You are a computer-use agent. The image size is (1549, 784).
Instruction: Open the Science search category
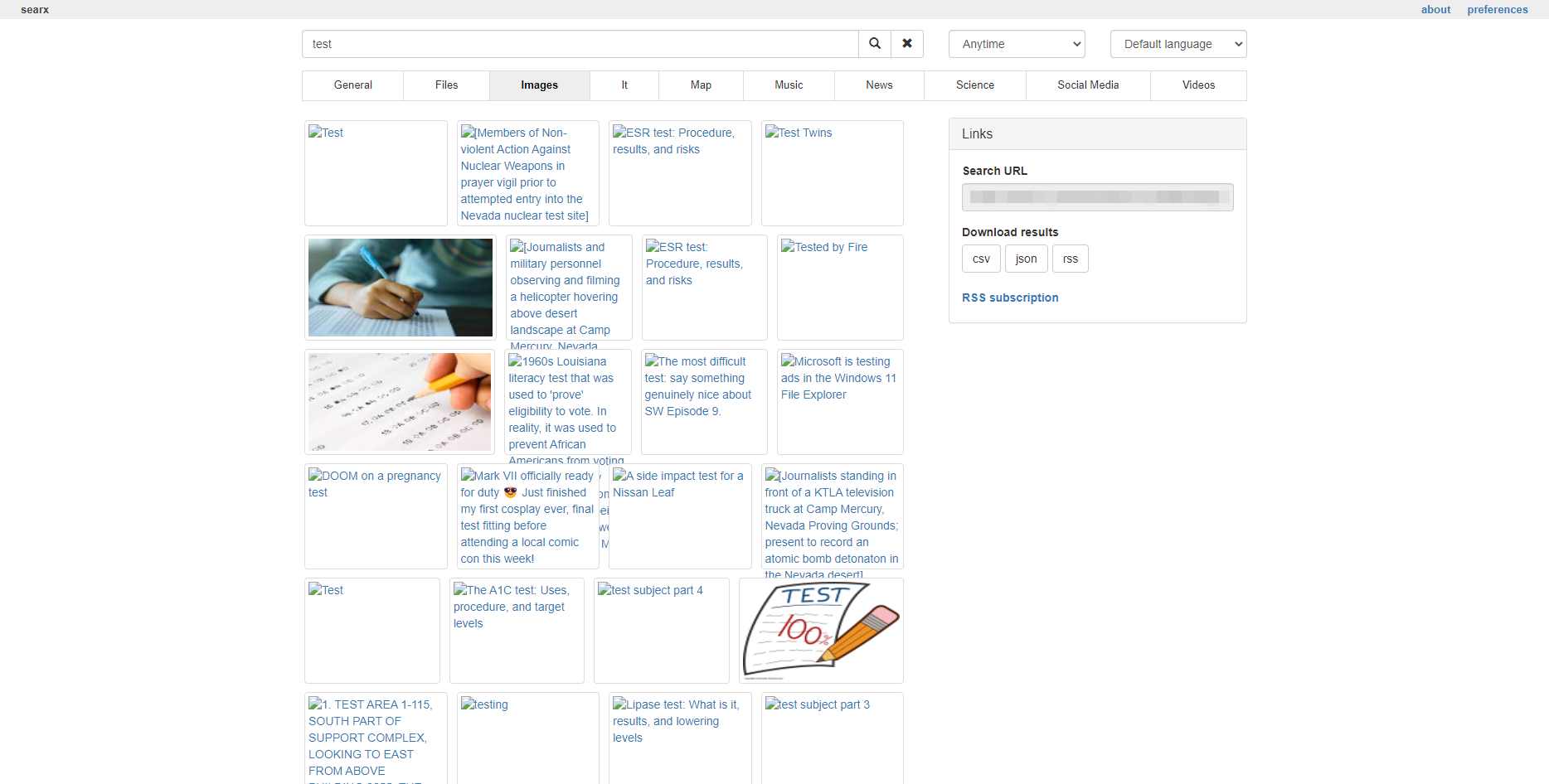[974, 85]
